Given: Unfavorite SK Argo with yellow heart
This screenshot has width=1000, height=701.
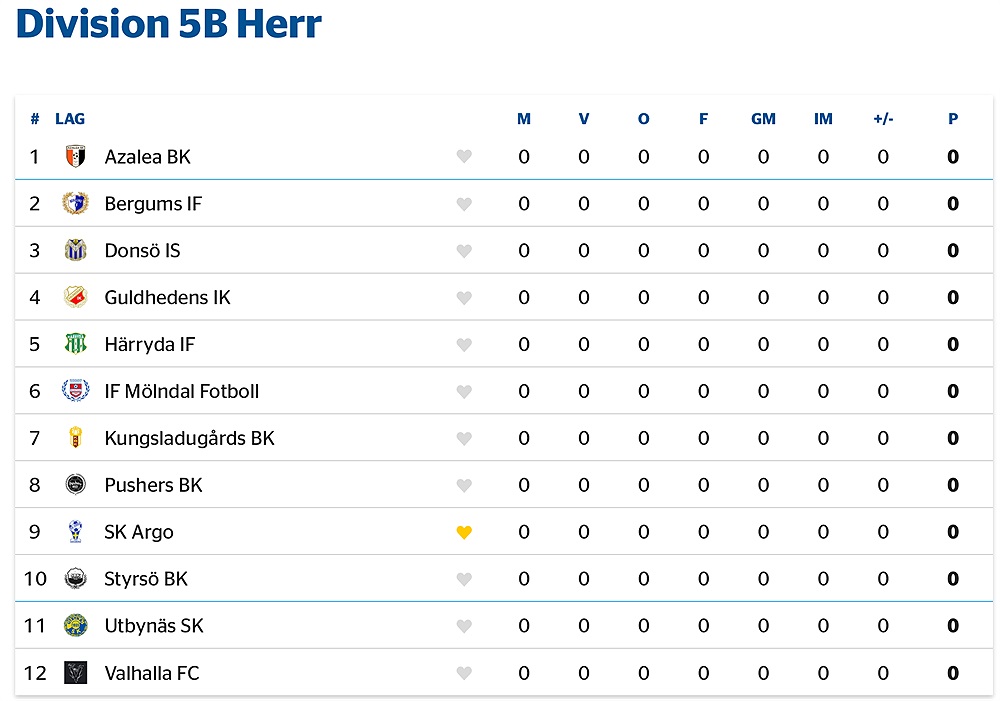Looking at the screenshot, I should click(x=464, y=532).
